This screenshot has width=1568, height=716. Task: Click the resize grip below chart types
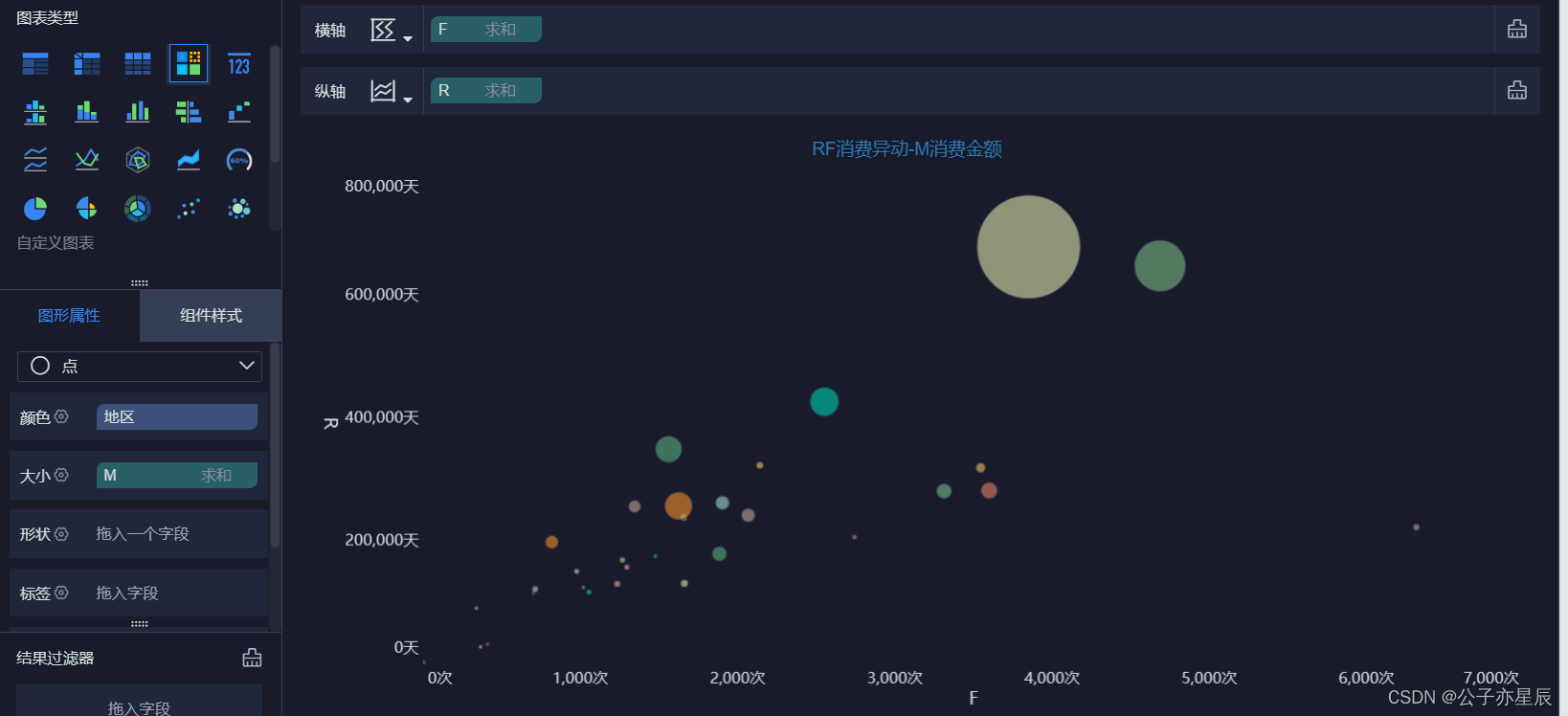(x=140, y=282)
